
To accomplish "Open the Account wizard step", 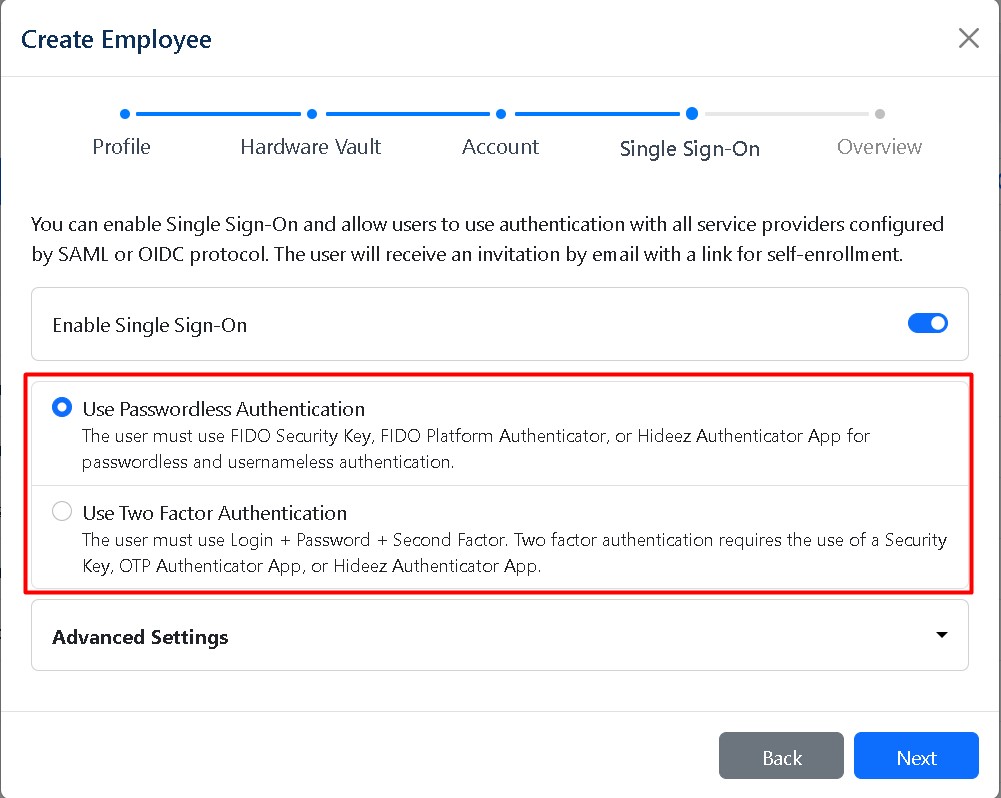I will [x=500, y=146].
